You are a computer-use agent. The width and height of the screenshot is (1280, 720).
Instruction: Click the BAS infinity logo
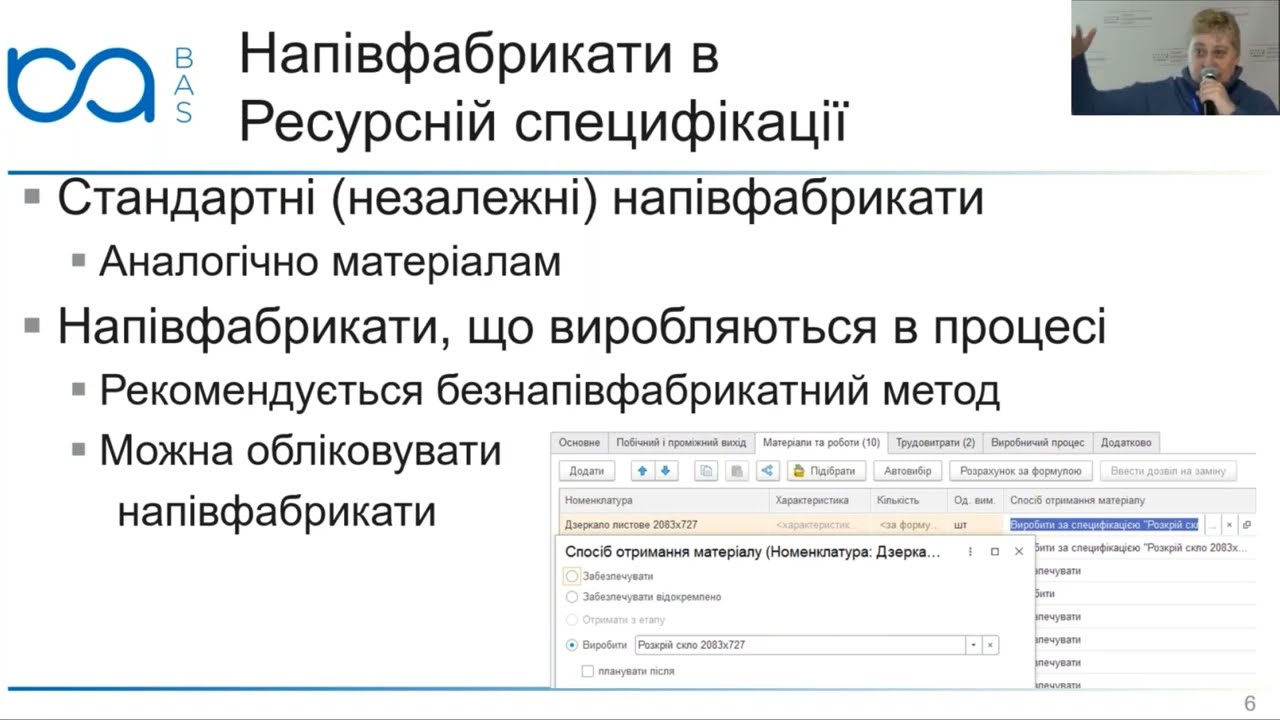click(x=81, y=84)
